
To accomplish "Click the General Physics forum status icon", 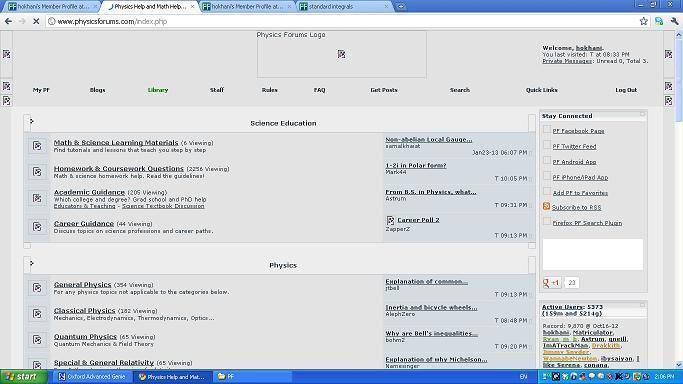I will click(x=37, y=288).
